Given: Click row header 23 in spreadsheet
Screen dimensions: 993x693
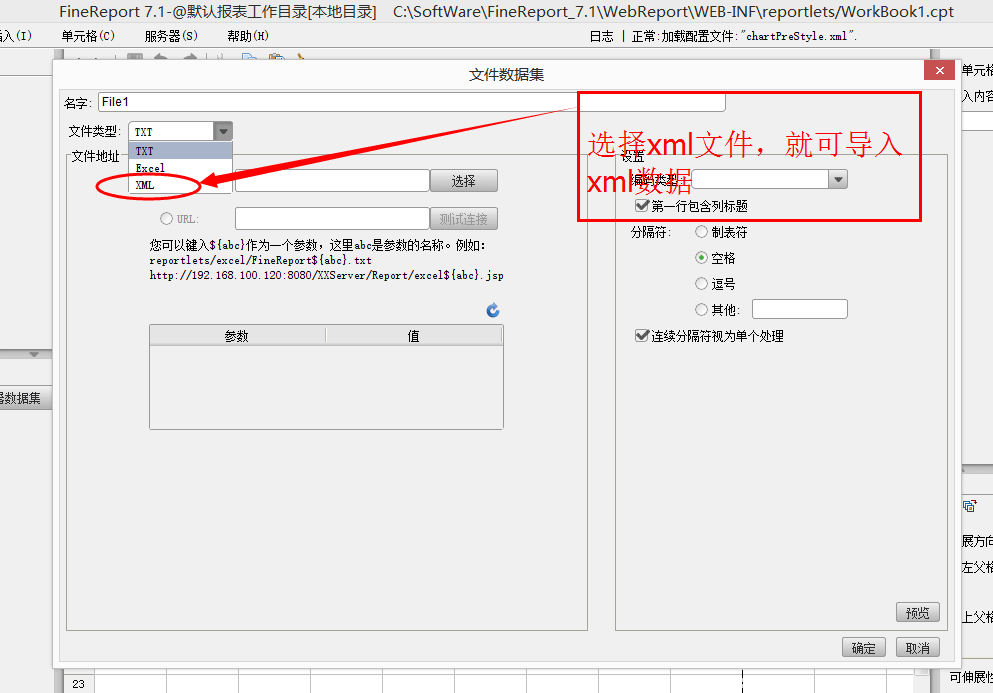Looking at the screenshot, I should [x=79, y=684].
